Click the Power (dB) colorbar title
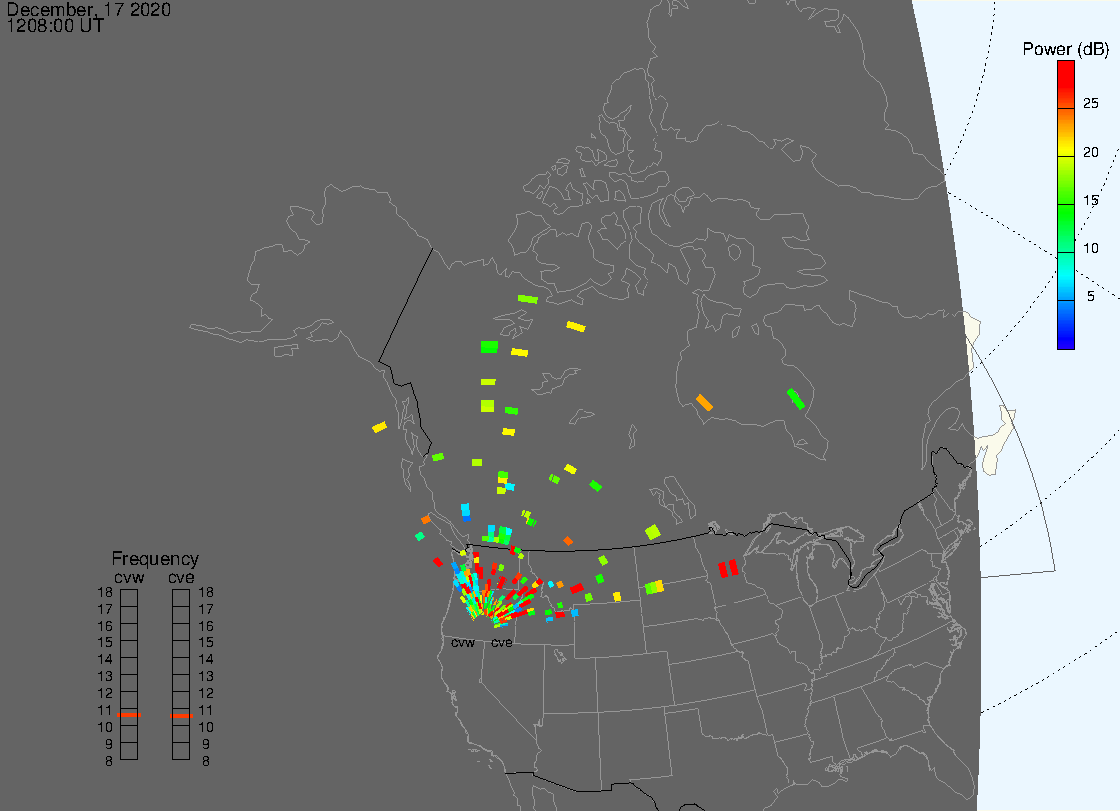This screenshot has height=811, width=1120. (x=1065, y=49)
